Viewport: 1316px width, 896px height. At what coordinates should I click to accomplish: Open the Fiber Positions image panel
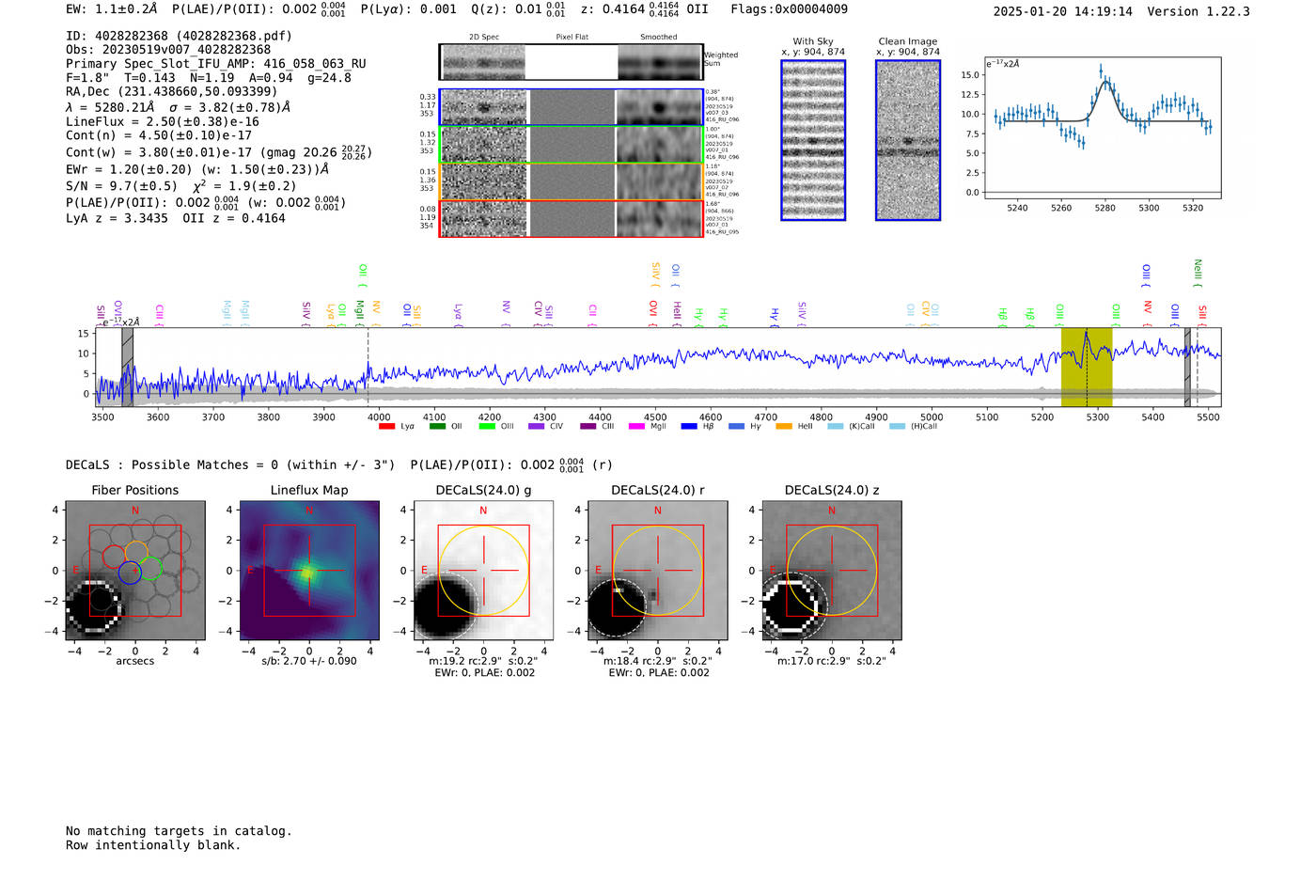(x=135, y=570)
